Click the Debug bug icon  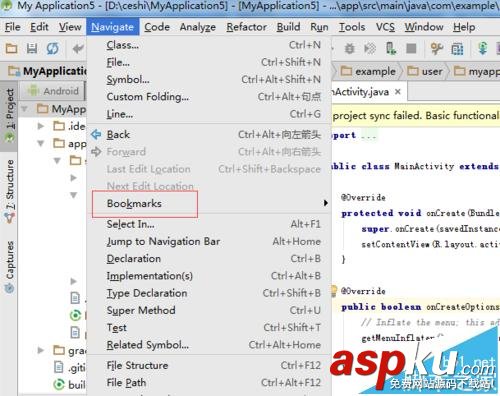coord(349,49)
